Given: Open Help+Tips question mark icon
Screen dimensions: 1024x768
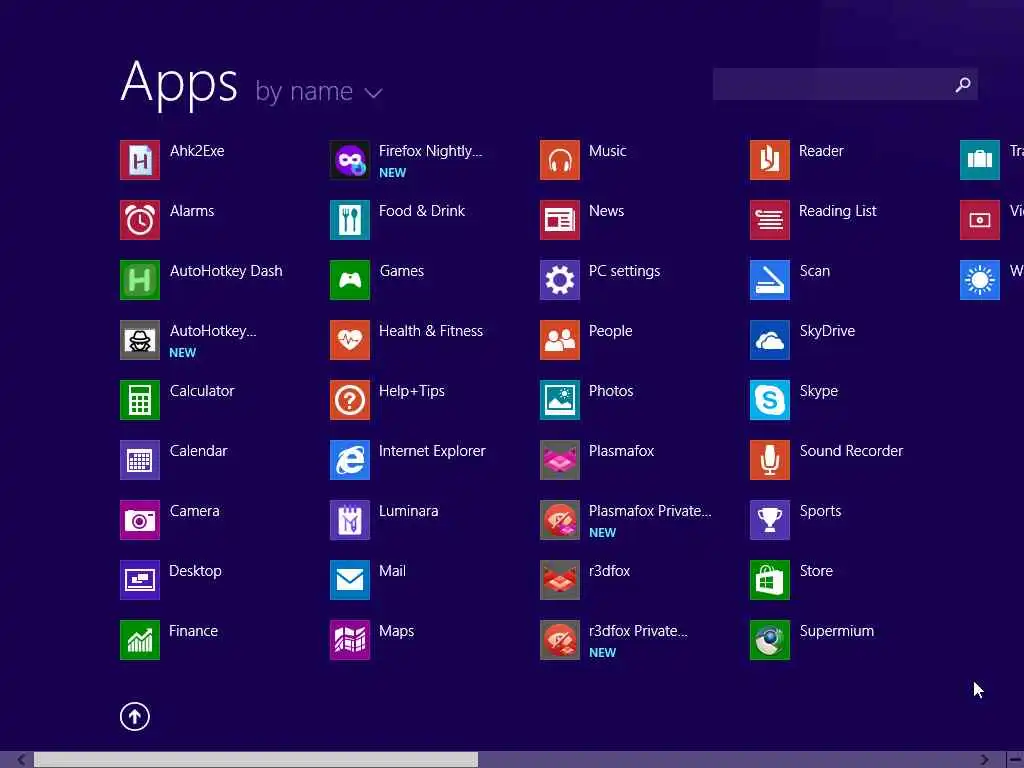Looking at the screenshot, I should tap(350, 400).
